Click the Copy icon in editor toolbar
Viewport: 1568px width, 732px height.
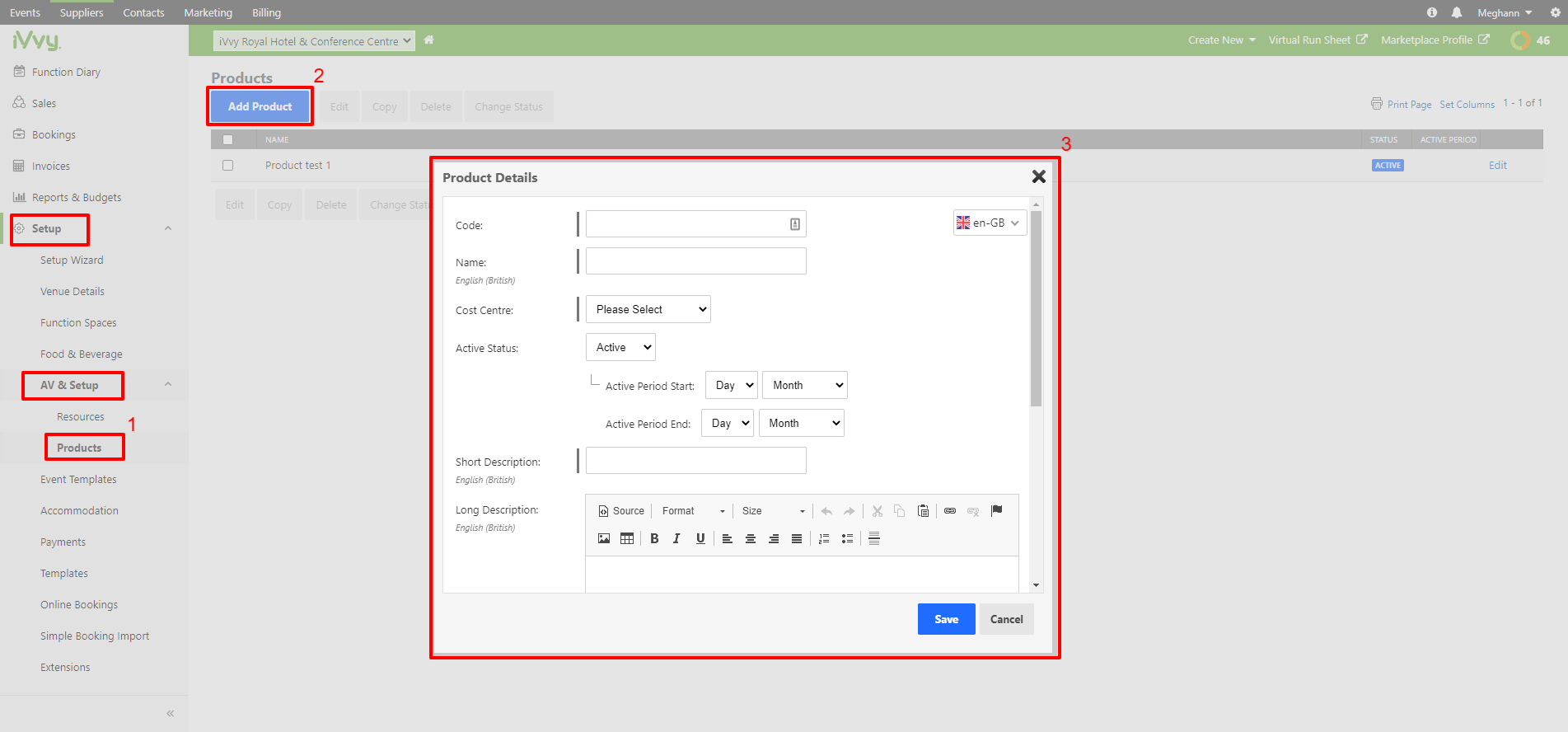900,511
